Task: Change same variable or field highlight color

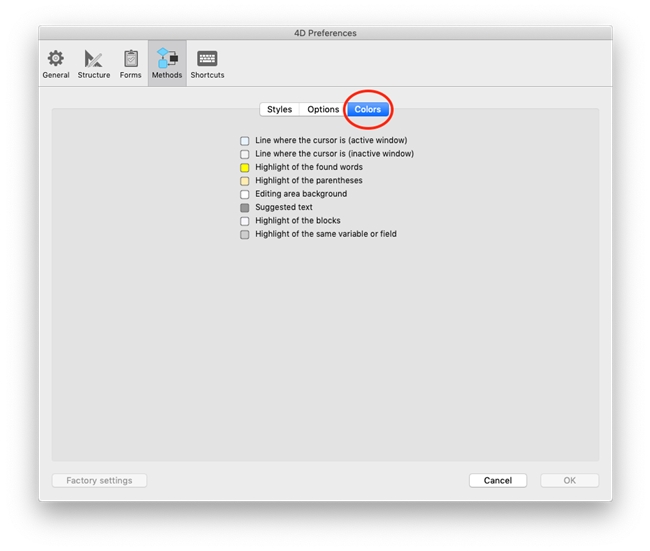Action: tap(245, 235)
